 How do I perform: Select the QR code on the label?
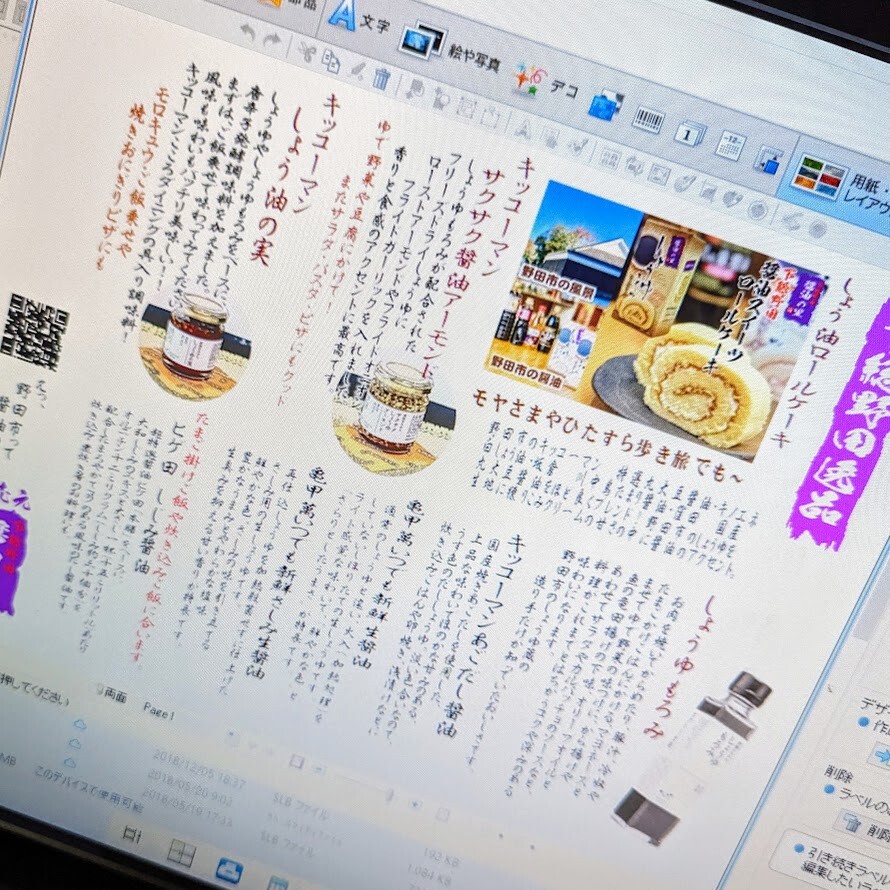tap(35, 331)
